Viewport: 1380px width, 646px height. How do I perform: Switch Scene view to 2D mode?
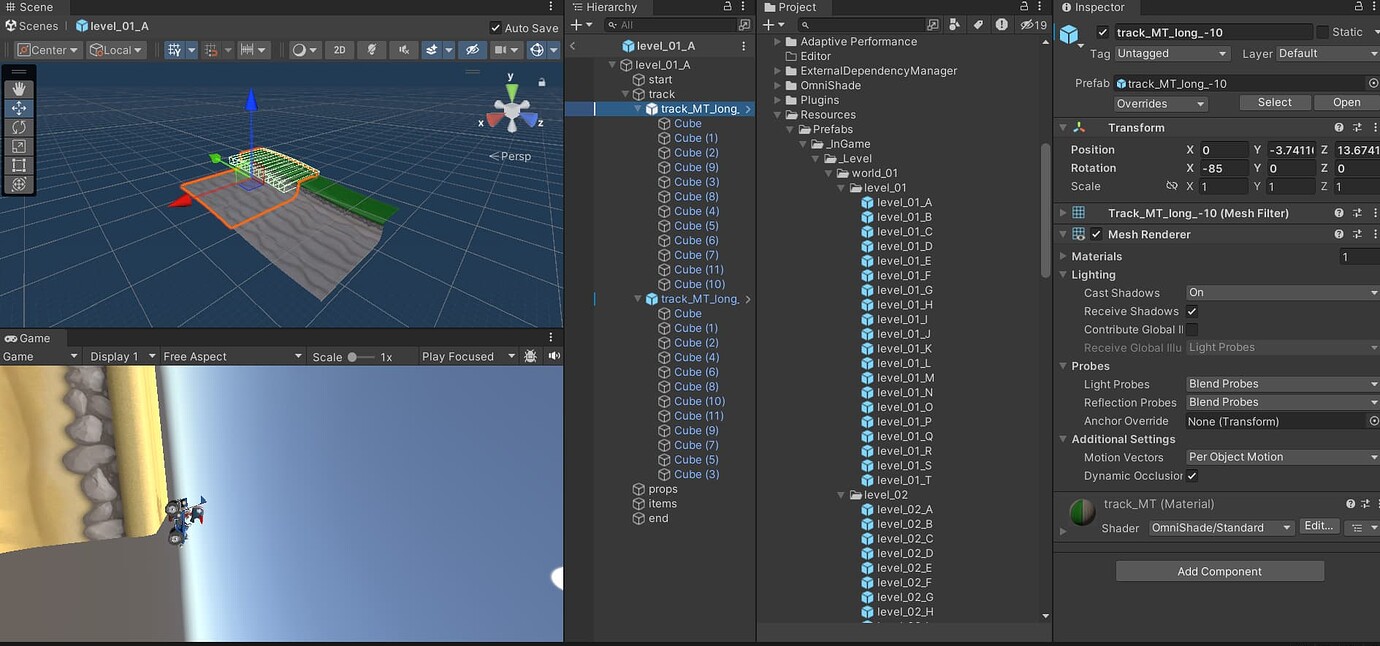340,49
